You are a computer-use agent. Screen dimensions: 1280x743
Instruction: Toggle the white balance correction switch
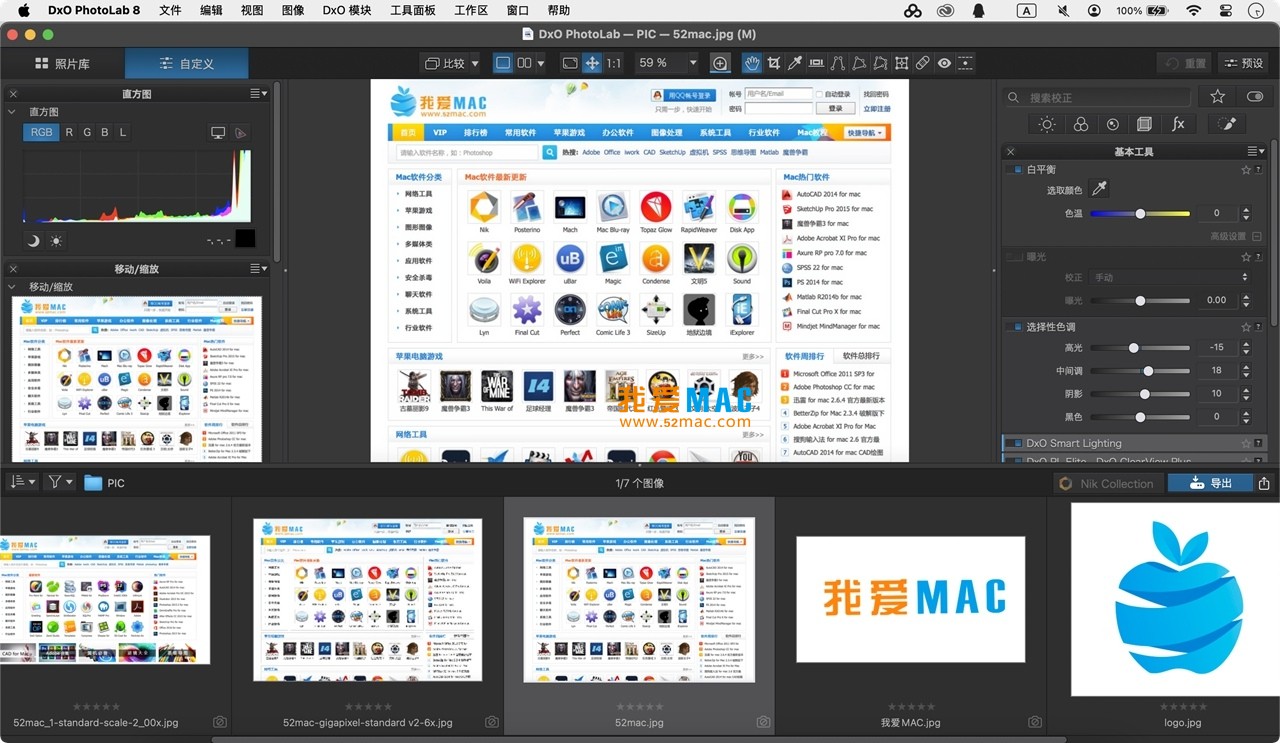1016,170
